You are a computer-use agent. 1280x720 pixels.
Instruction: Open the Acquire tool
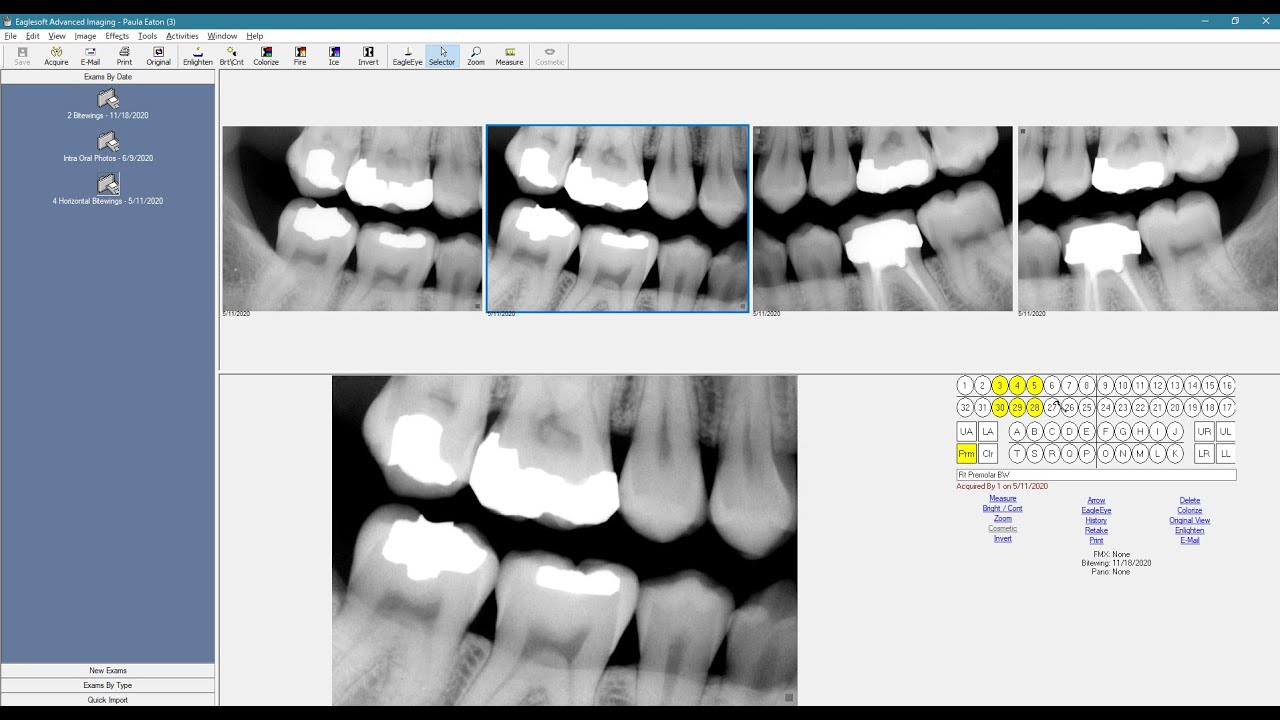56,56
